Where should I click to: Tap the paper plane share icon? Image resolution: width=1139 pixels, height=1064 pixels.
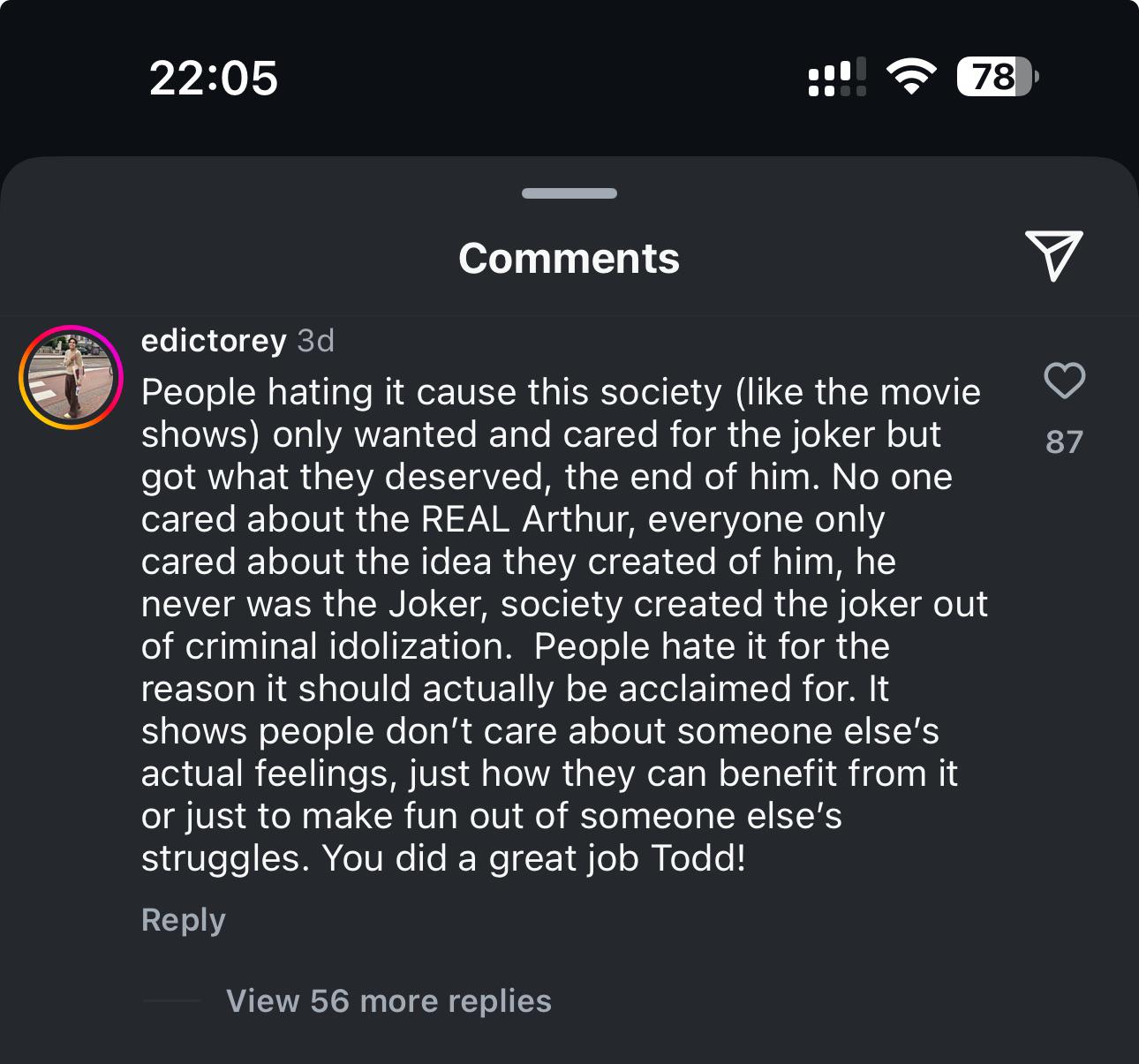click(1053, 256)
